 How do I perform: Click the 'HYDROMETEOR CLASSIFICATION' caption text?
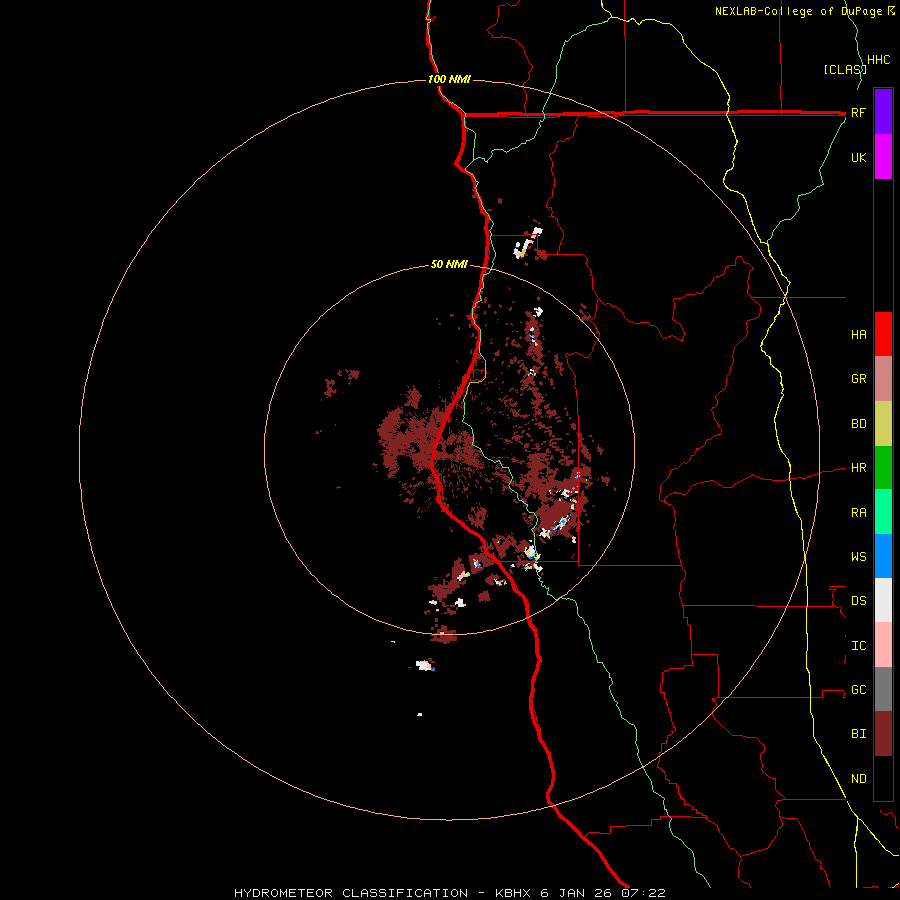(x=351, y=893)
